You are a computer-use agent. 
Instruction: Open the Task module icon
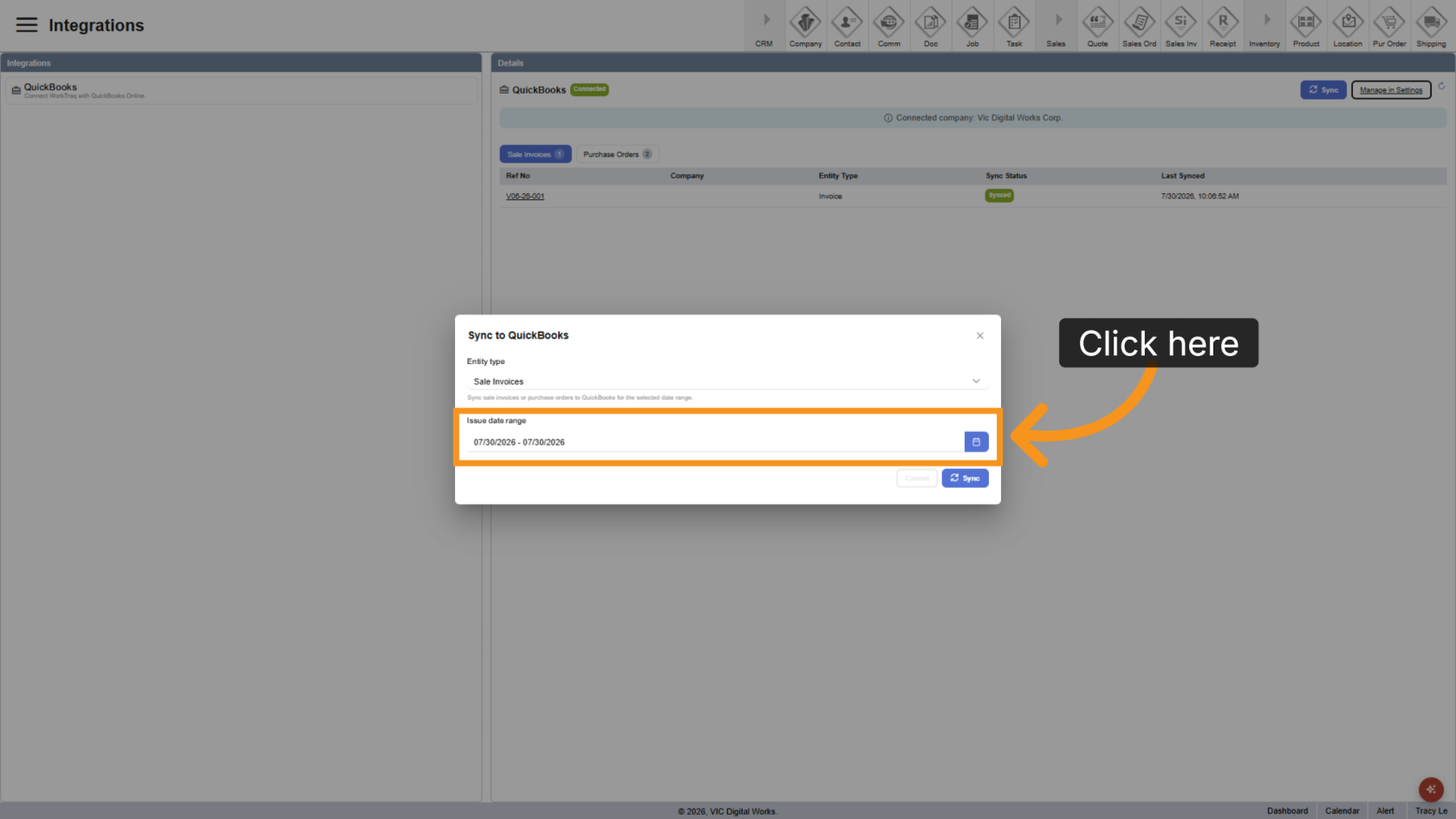(x=1014, y=27)
